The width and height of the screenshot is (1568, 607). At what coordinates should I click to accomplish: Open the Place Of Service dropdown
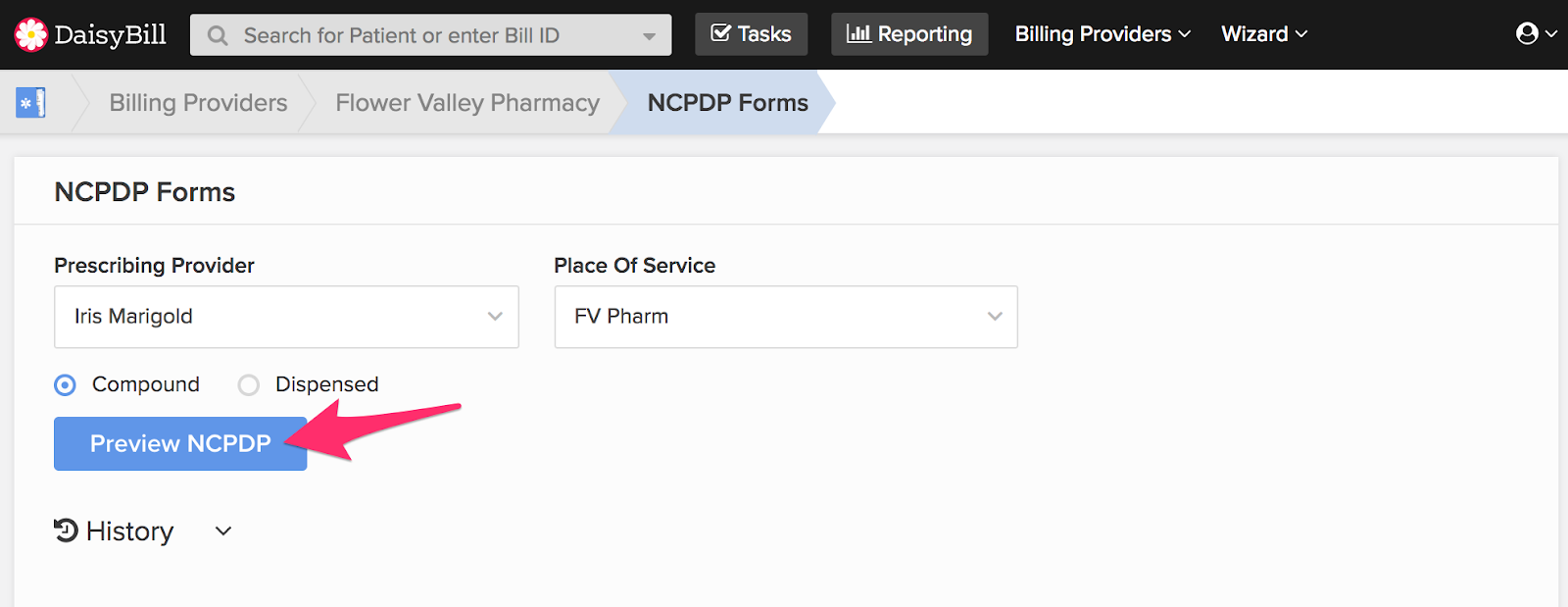786,317
